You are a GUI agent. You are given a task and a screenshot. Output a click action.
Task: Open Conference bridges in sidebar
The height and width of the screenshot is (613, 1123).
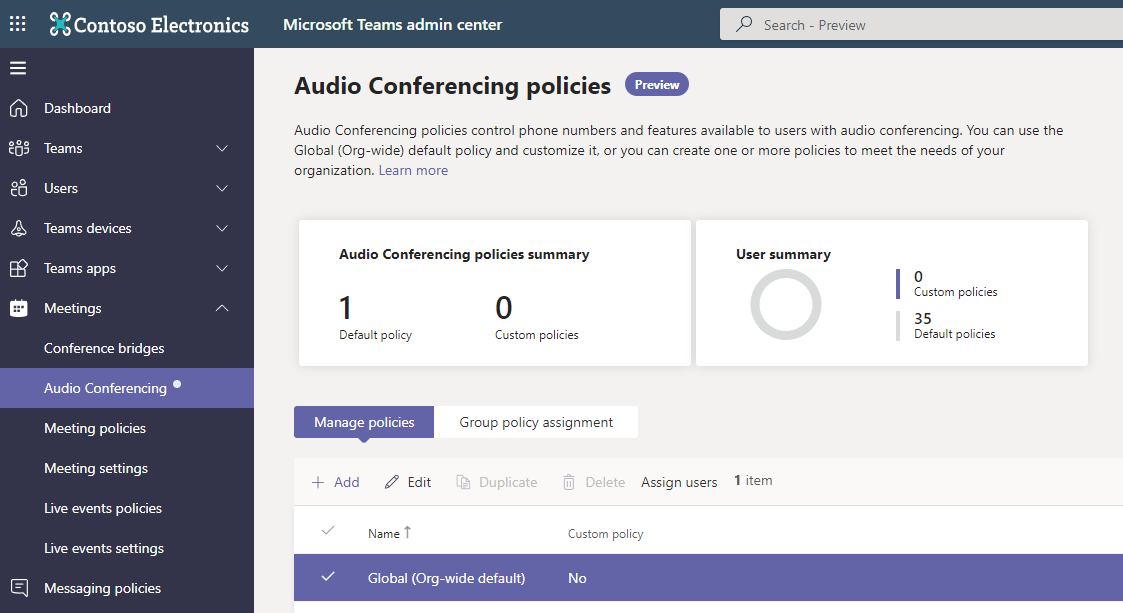pyautogui.click(x=104, y=348)
